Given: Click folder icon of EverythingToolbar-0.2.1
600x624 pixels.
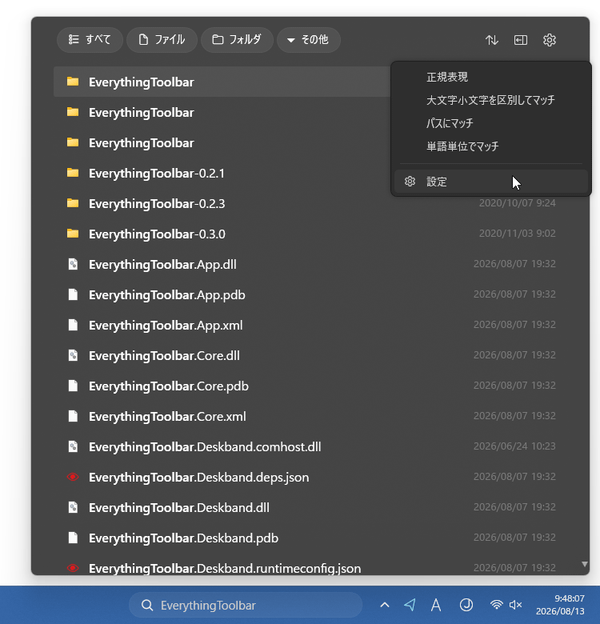Looking at the screenshot, I should pos(73,173).
